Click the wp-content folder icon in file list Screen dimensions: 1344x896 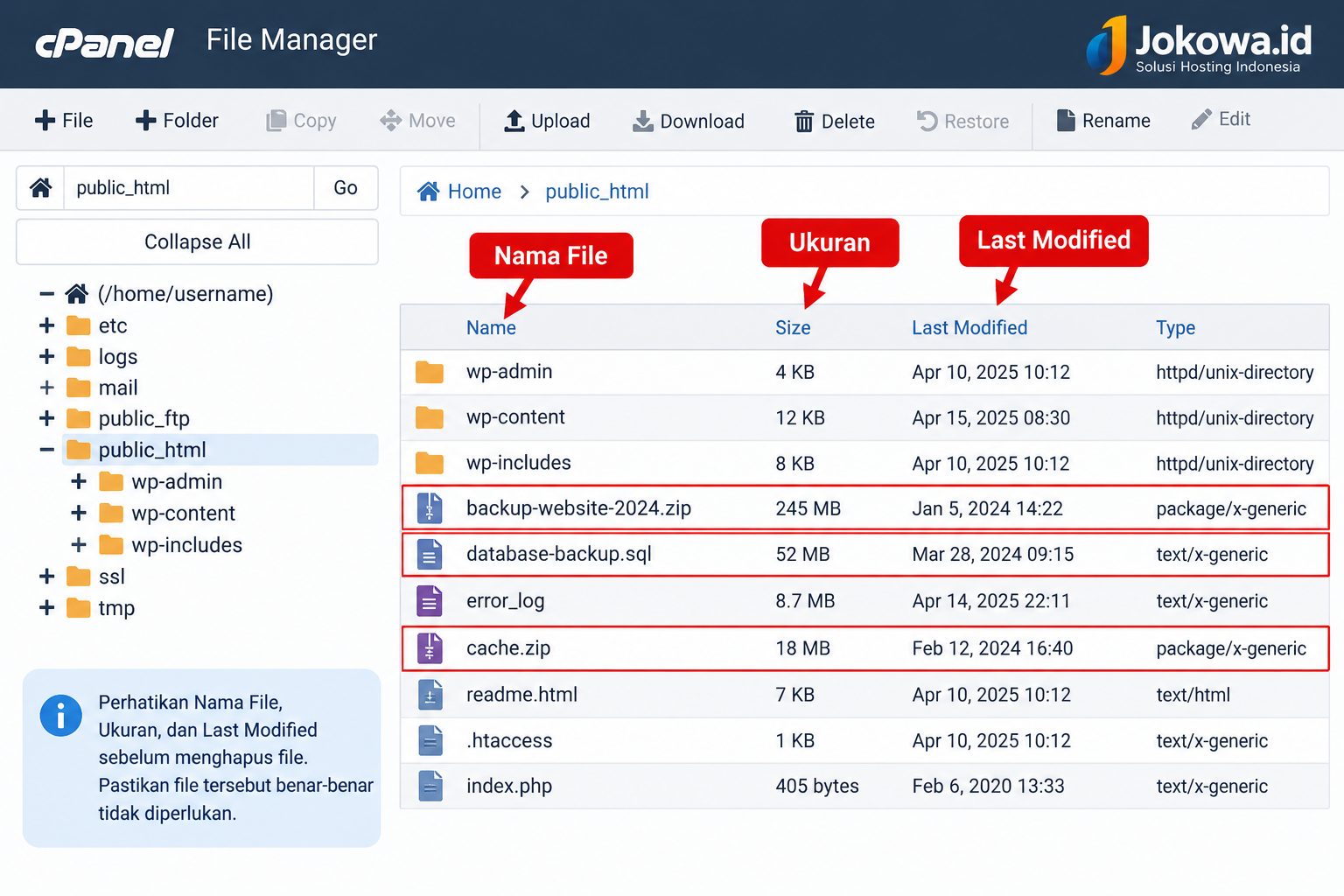429,417
